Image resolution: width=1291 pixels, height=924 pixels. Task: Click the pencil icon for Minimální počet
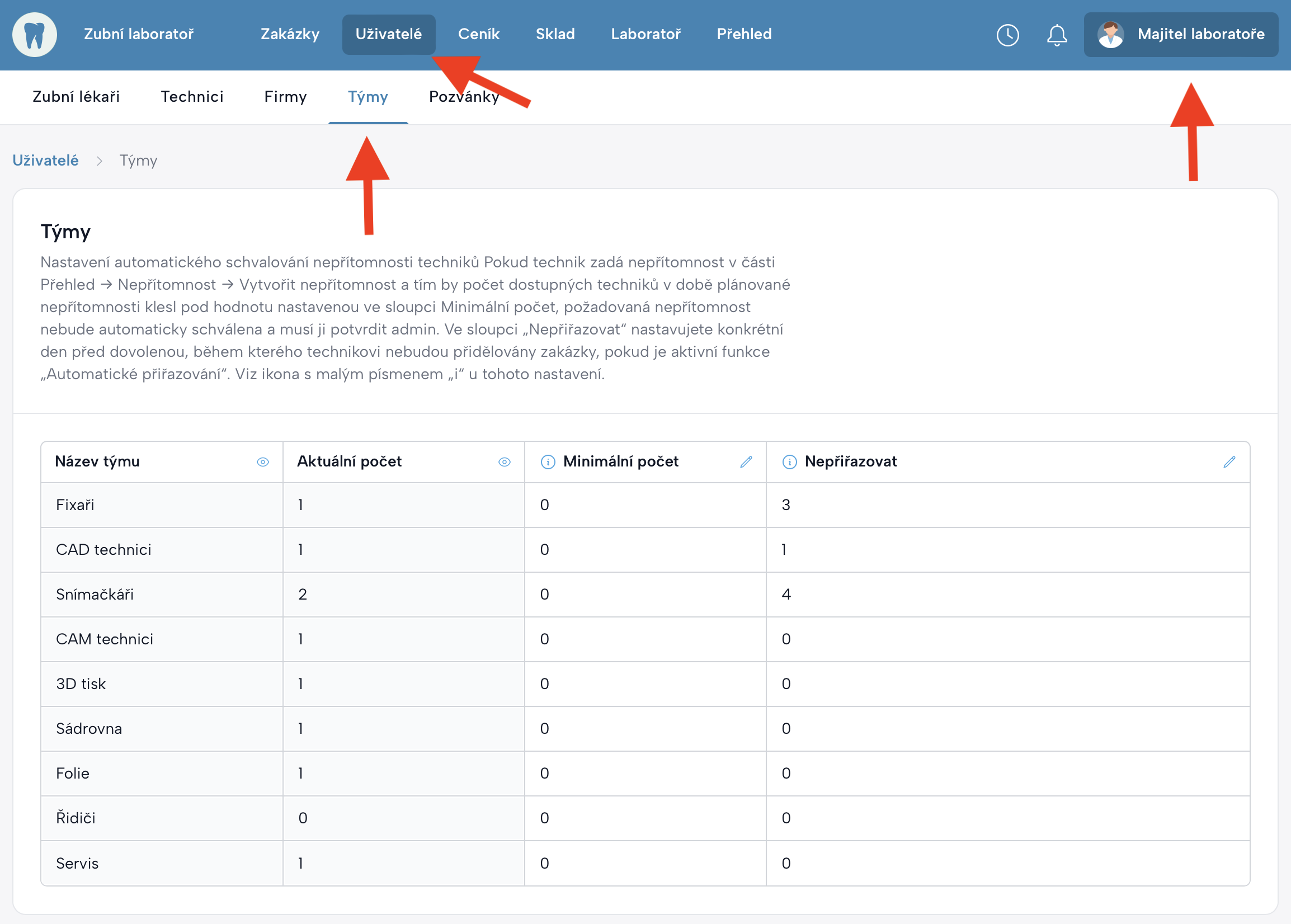(x=746, y=462)
